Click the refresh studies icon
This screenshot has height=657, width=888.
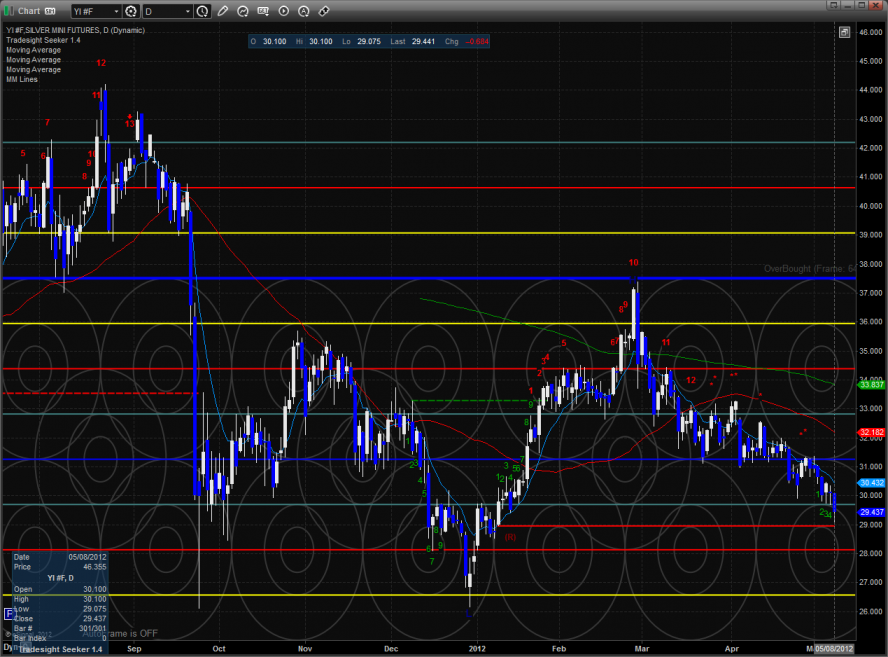tap(243, 11)
